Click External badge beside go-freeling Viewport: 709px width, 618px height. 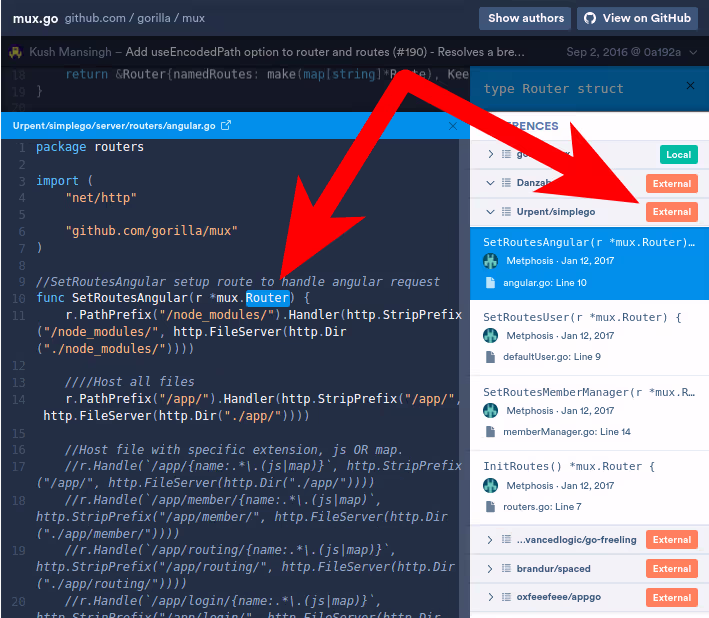(671, 540)
